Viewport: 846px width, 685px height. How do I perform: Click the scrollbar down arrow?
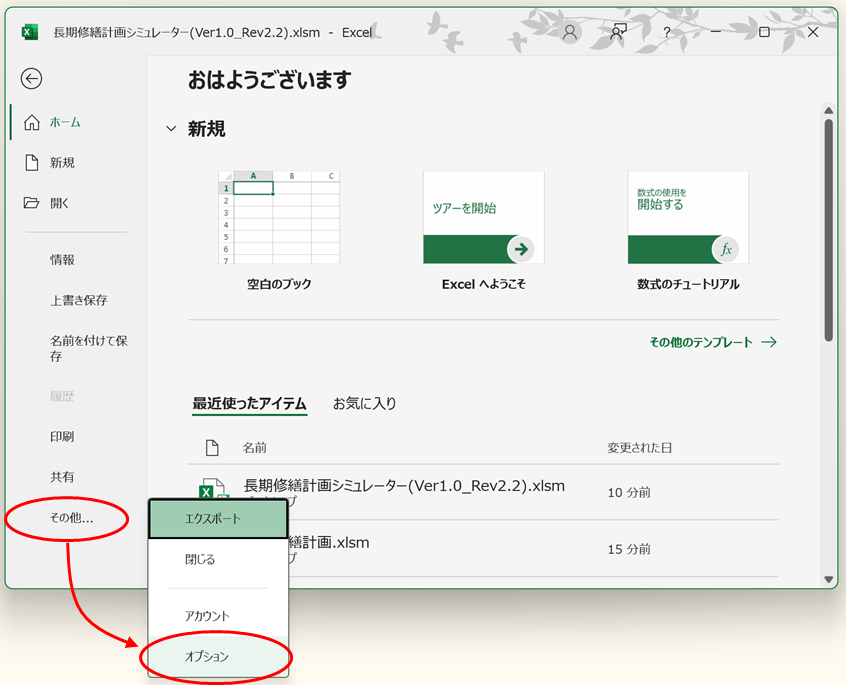(828, 579)
